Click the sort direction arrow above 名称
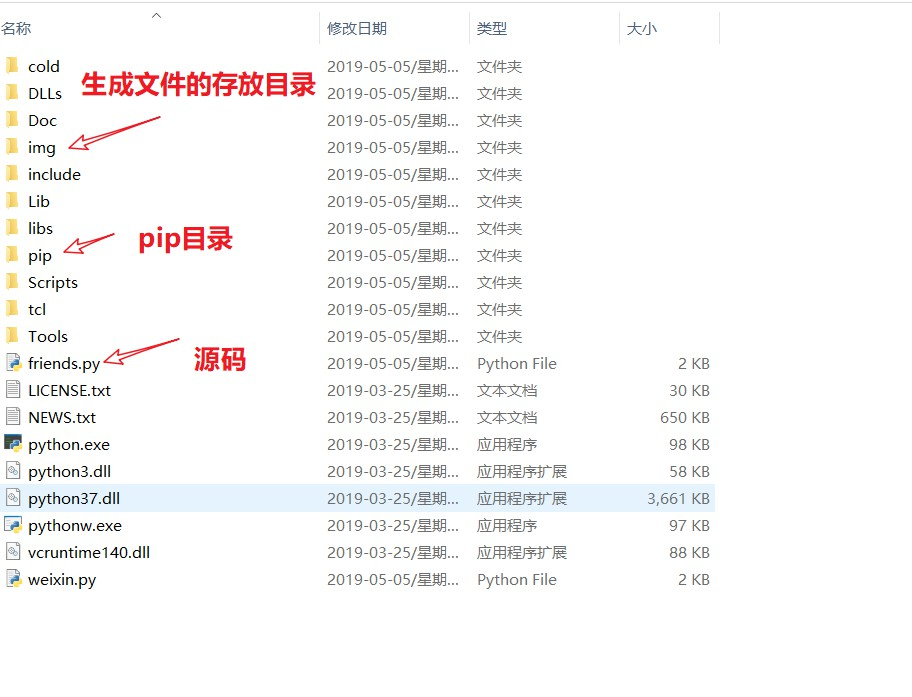The width and height of the screenshot is (912, 697). tap(156, 16)
